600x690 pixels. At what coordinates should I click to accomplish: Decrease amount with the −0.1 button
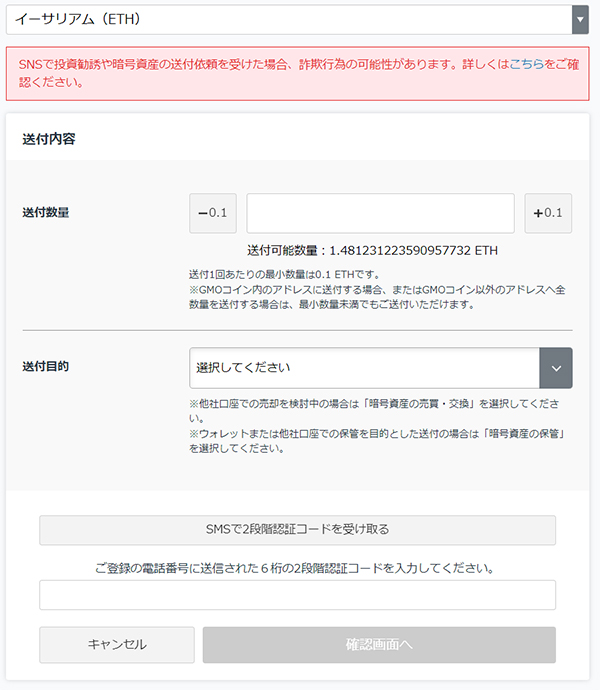213,213
